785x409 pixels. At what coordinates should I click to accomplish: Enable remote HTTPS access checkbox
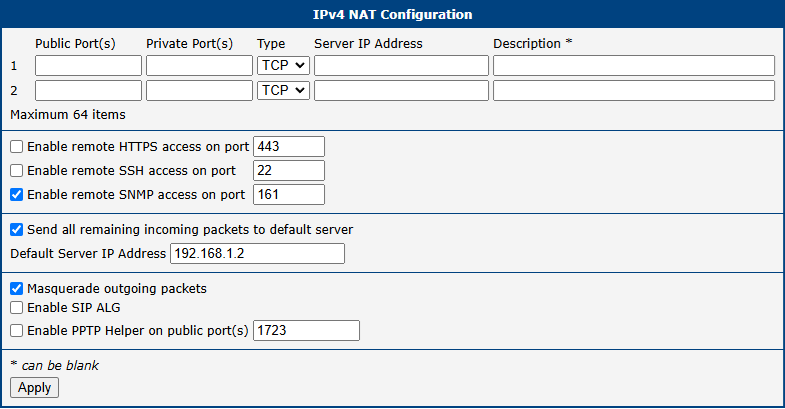click(x=17, y=147)
